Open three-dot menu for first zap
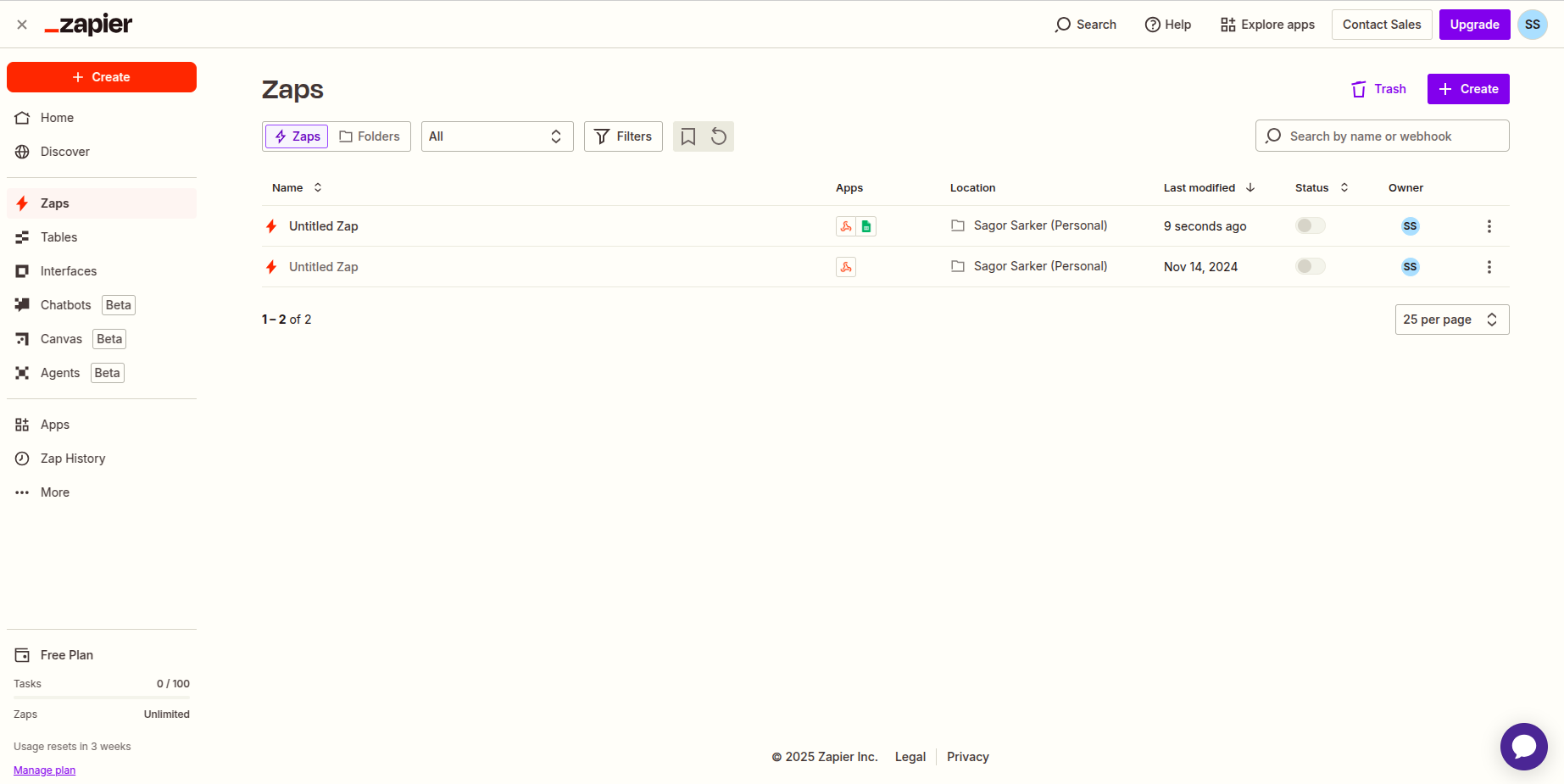 (1489, 226)
